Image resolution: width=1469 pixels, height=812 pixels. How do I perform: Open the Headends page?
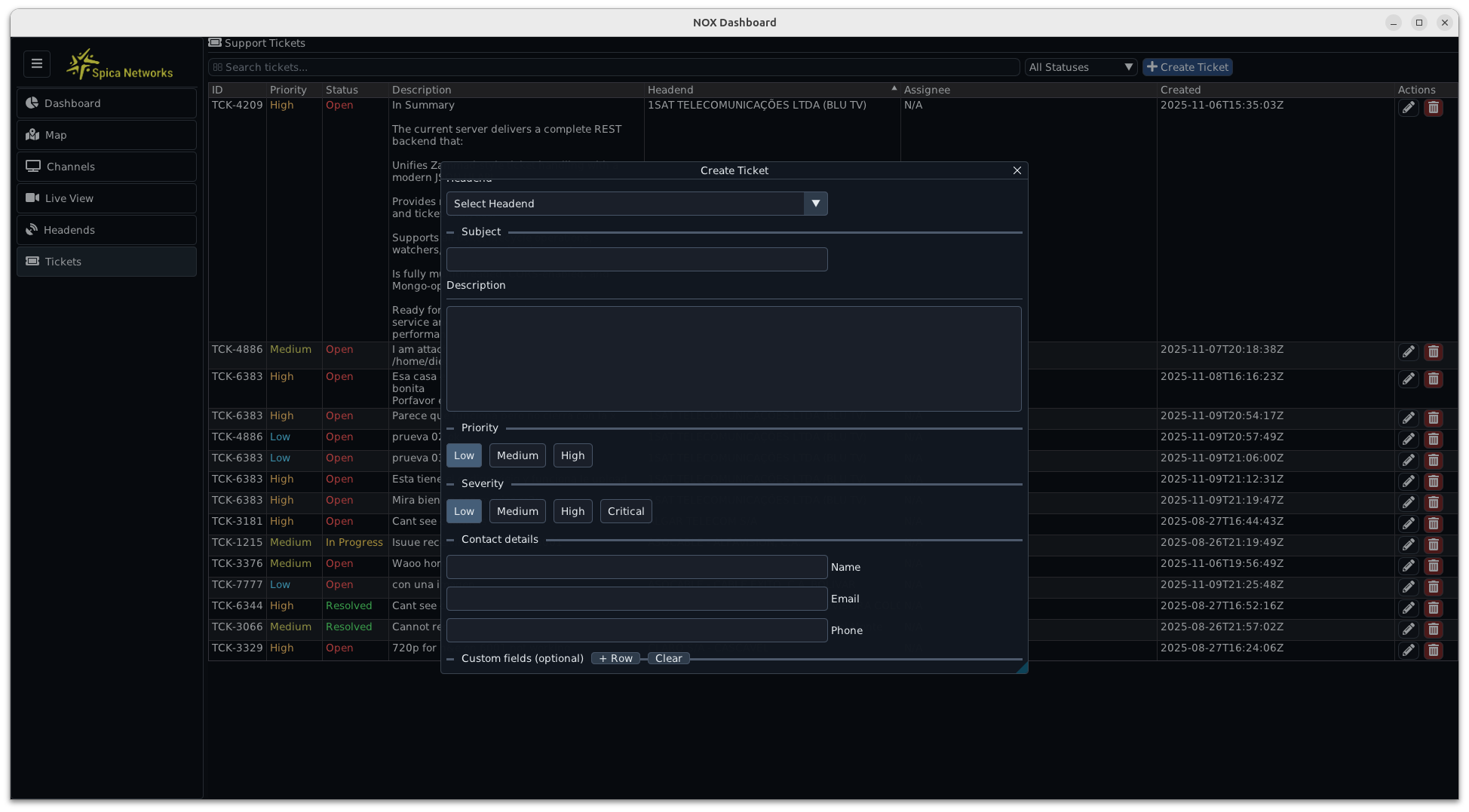106,230
